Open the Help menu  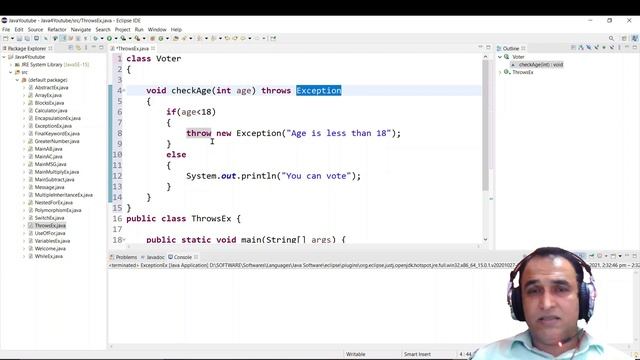point(176,30)
